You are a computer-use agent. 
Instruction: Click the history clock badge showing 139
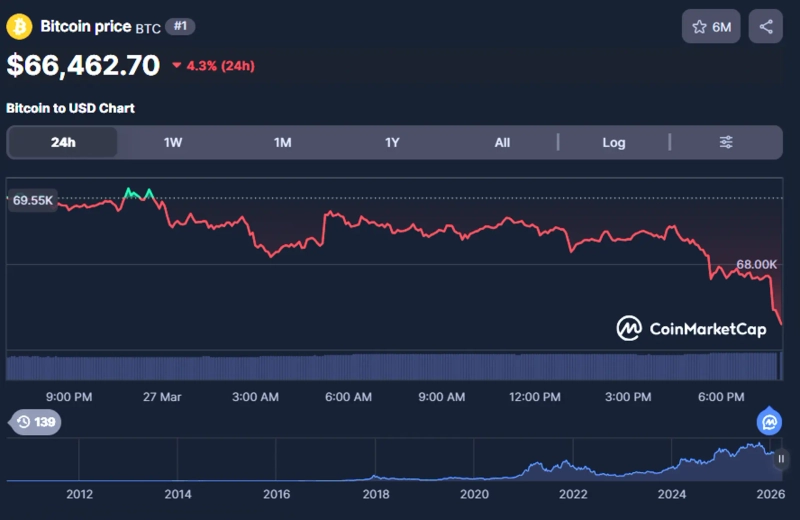point(36,422)
